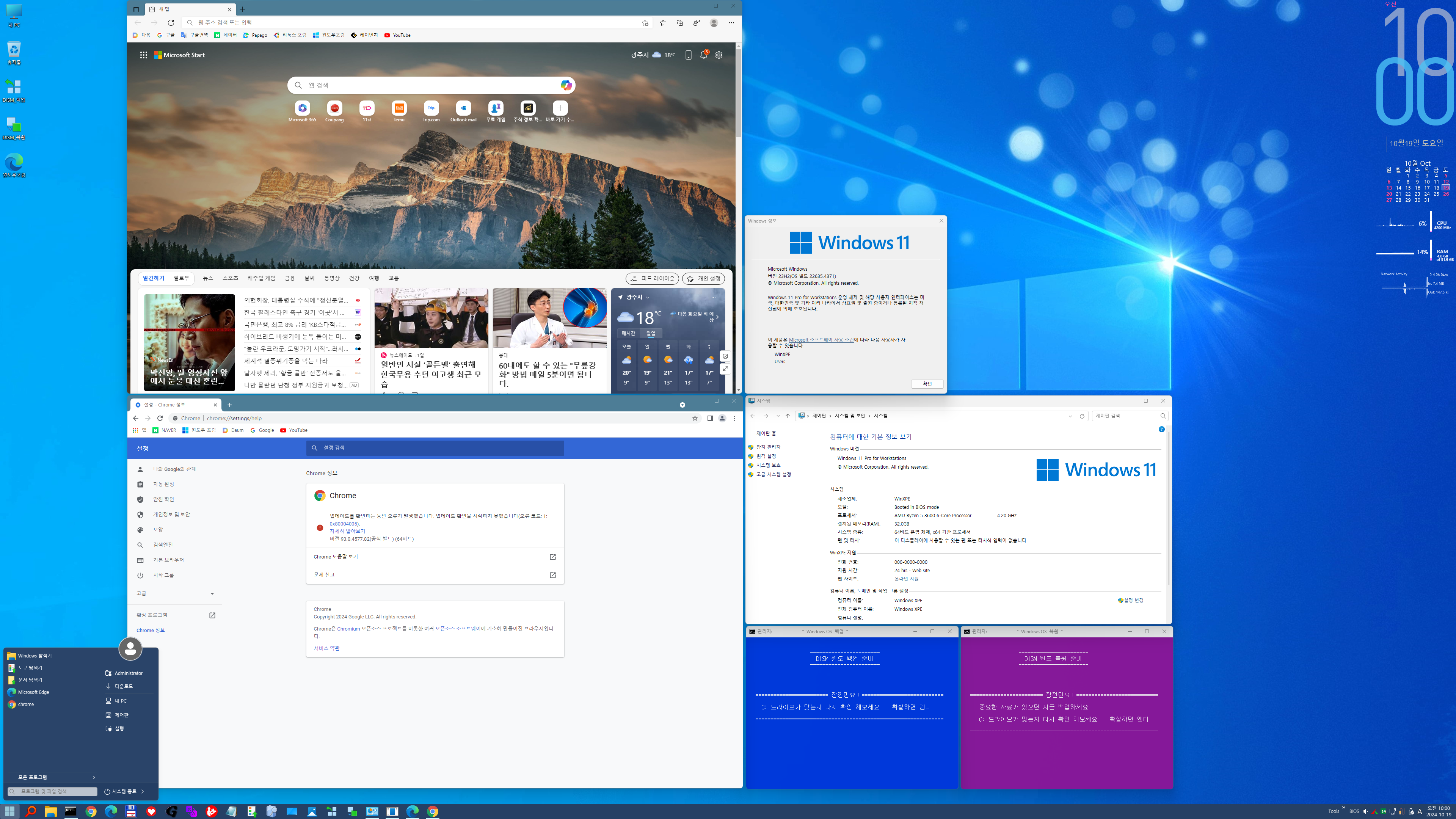Image resolution: width=1456 pixels, height=819 pixels.
Task: Open Chrome three-dot menu
Action: tap(735, 418)
